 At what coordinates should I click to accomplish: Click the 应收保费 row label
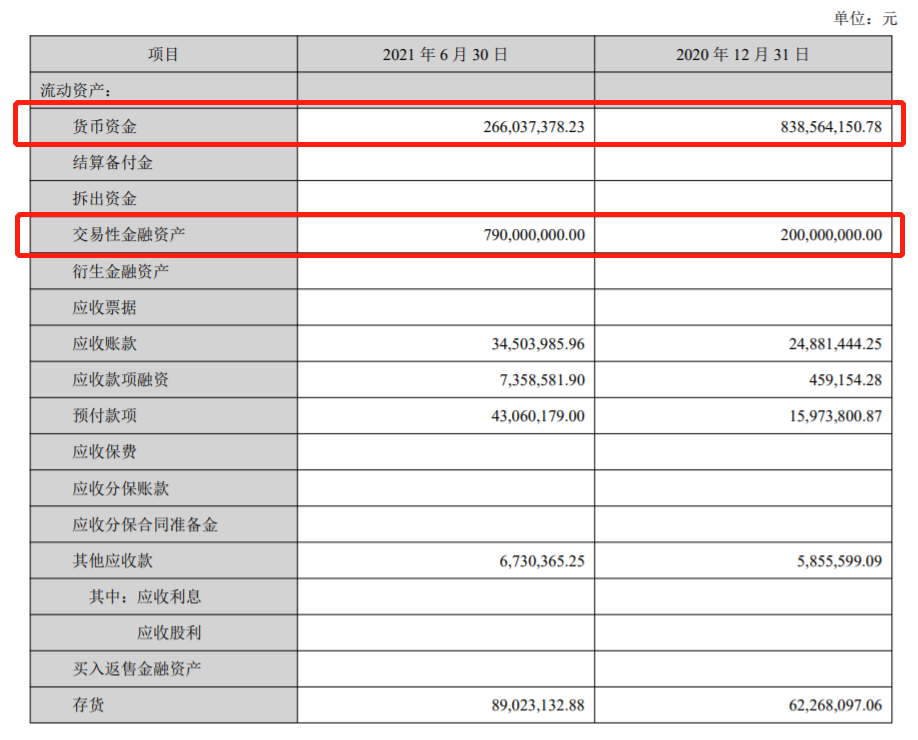(x=105, y=451)
